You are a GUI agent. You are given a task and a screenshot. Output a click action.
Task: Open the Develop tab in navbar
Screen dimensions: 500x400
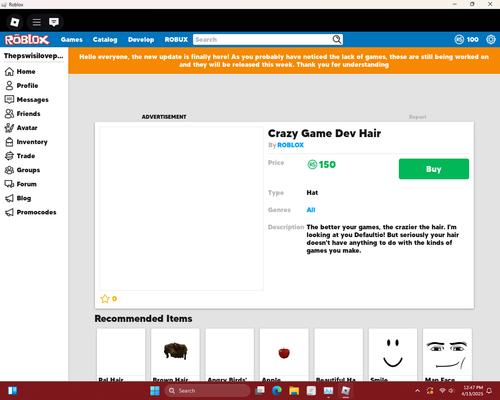(x=141, y=40)
